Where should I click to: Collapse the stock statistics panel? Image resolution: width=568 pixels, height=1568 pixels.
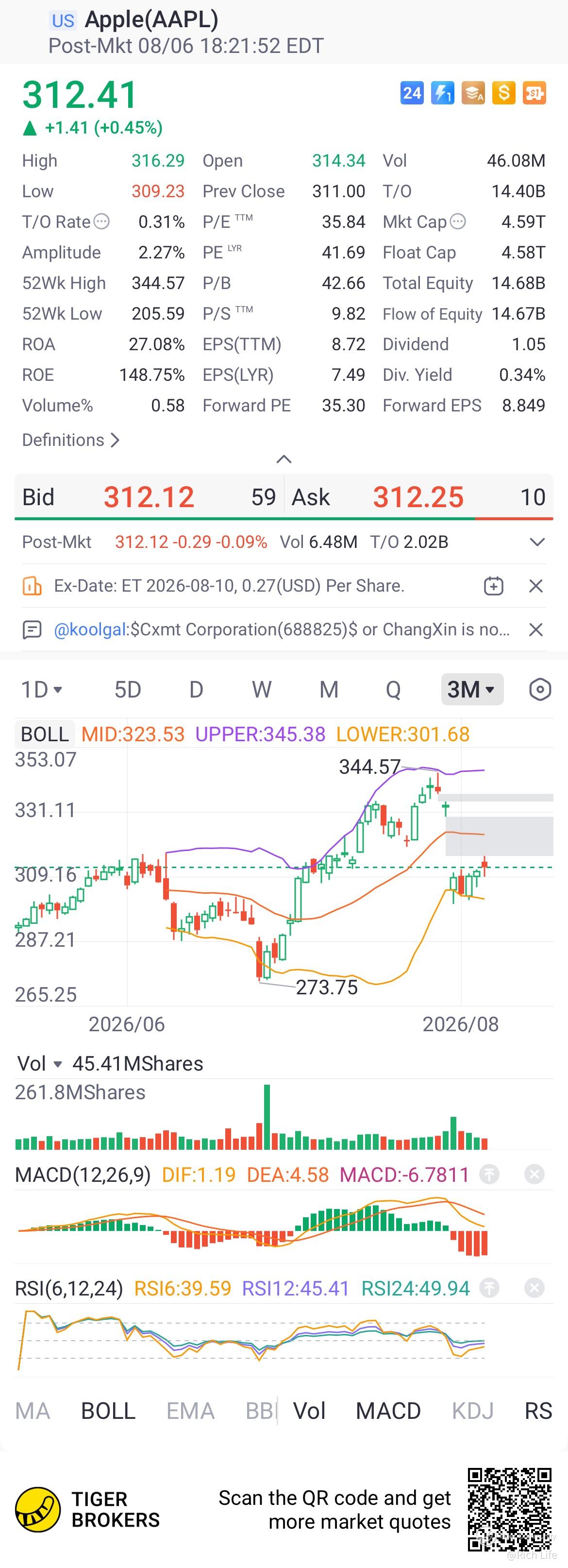click(x=284, y=459)
